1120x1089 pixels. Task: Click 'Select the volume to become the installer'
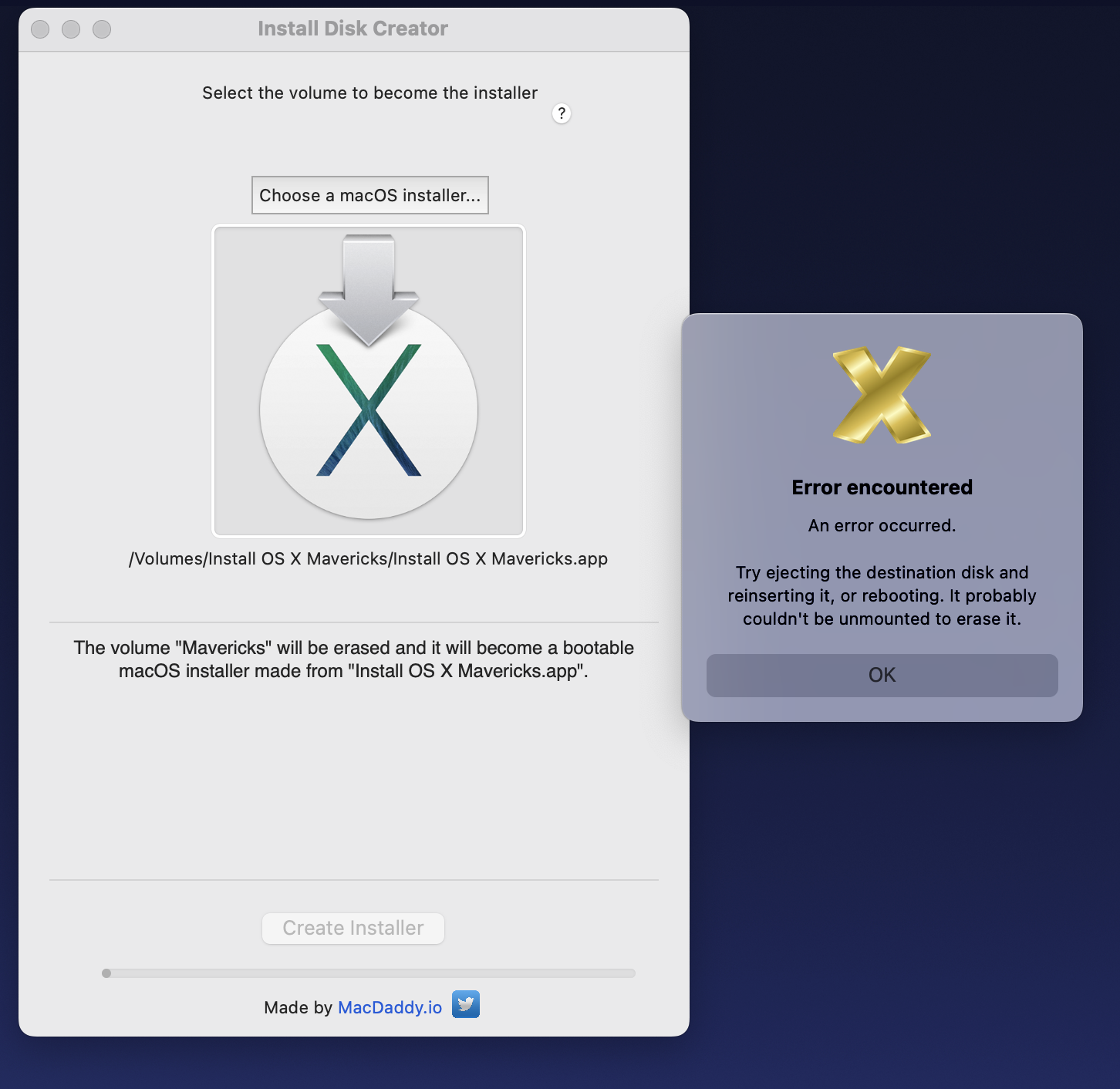tap(370, 93)
